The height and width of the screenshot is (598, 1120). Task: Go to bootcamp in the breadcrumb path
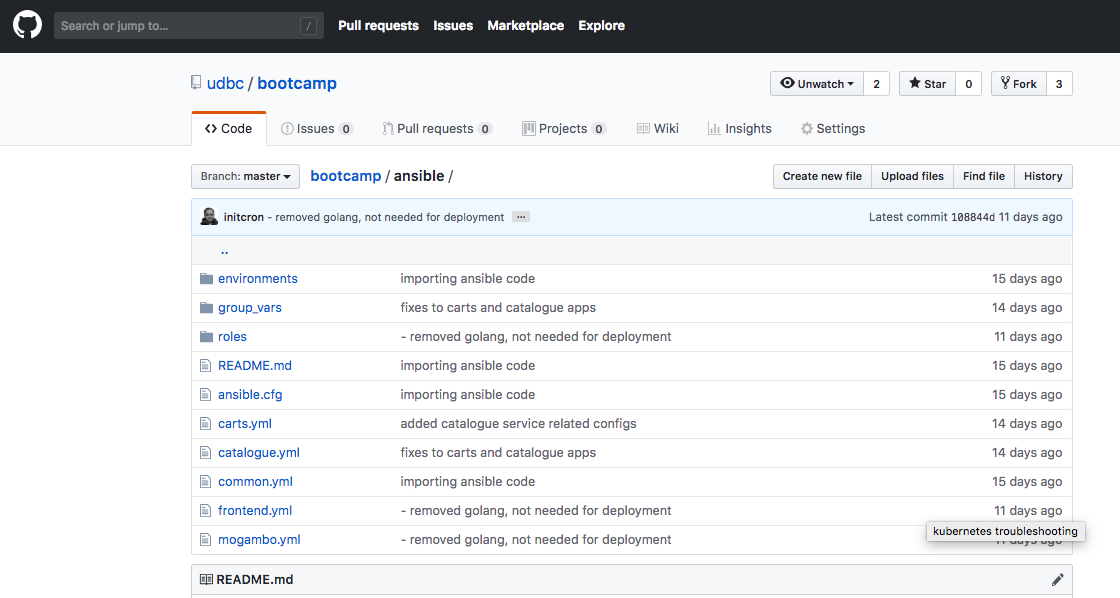[x=346, y=176]
